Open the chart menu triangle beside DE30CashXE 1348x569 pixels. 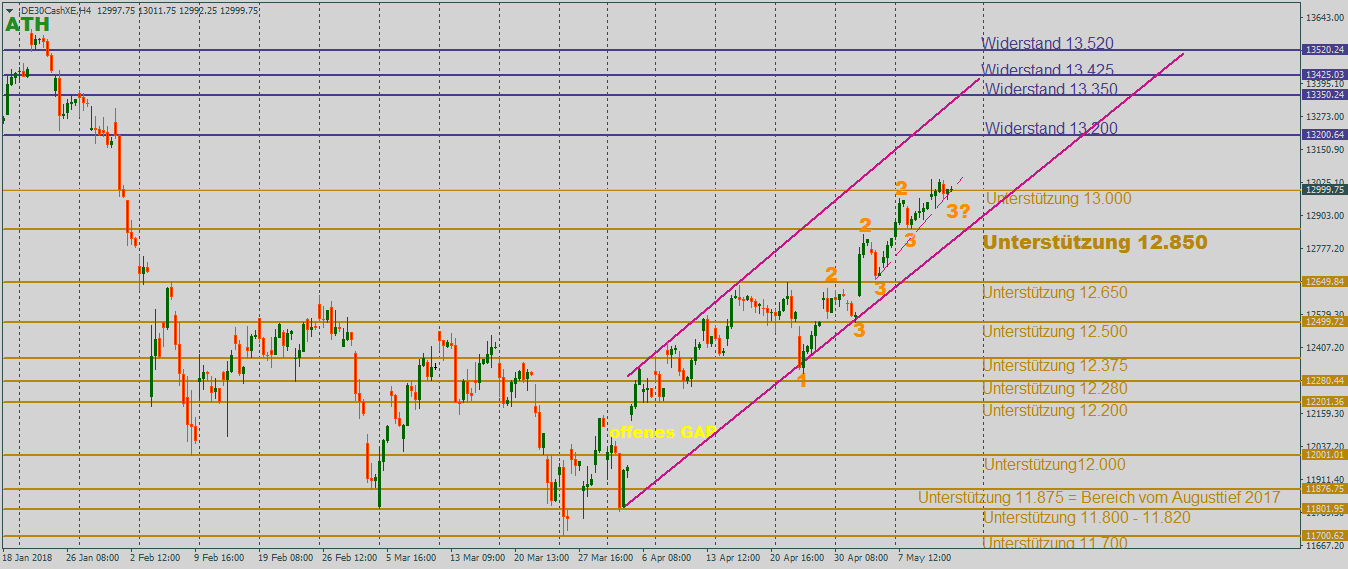(x=10, y=9)
